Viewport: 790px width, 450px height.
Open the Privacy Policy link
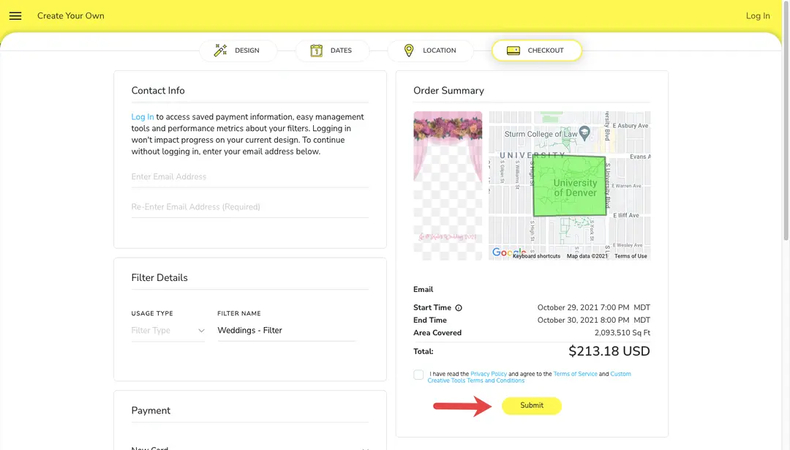(x=488, y=374)
